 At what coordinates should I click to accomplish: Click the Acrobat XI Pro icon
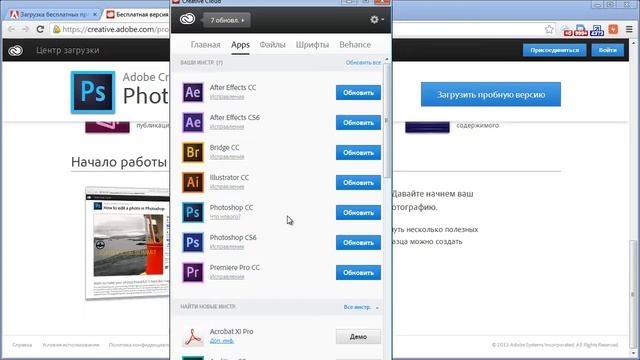click(193, 337)
